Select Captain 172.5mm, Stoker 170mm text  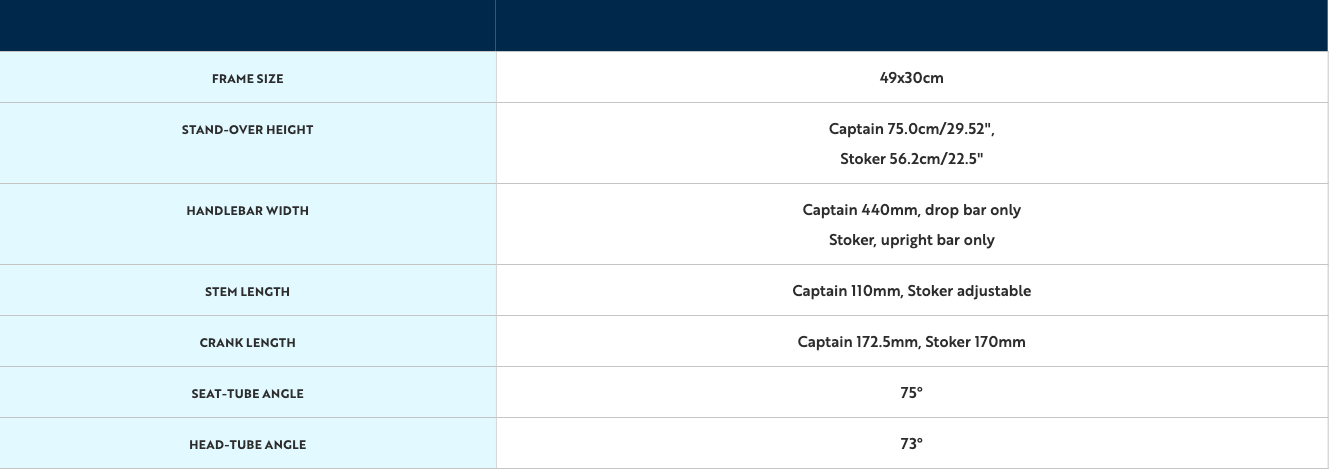tap(911, 342)
